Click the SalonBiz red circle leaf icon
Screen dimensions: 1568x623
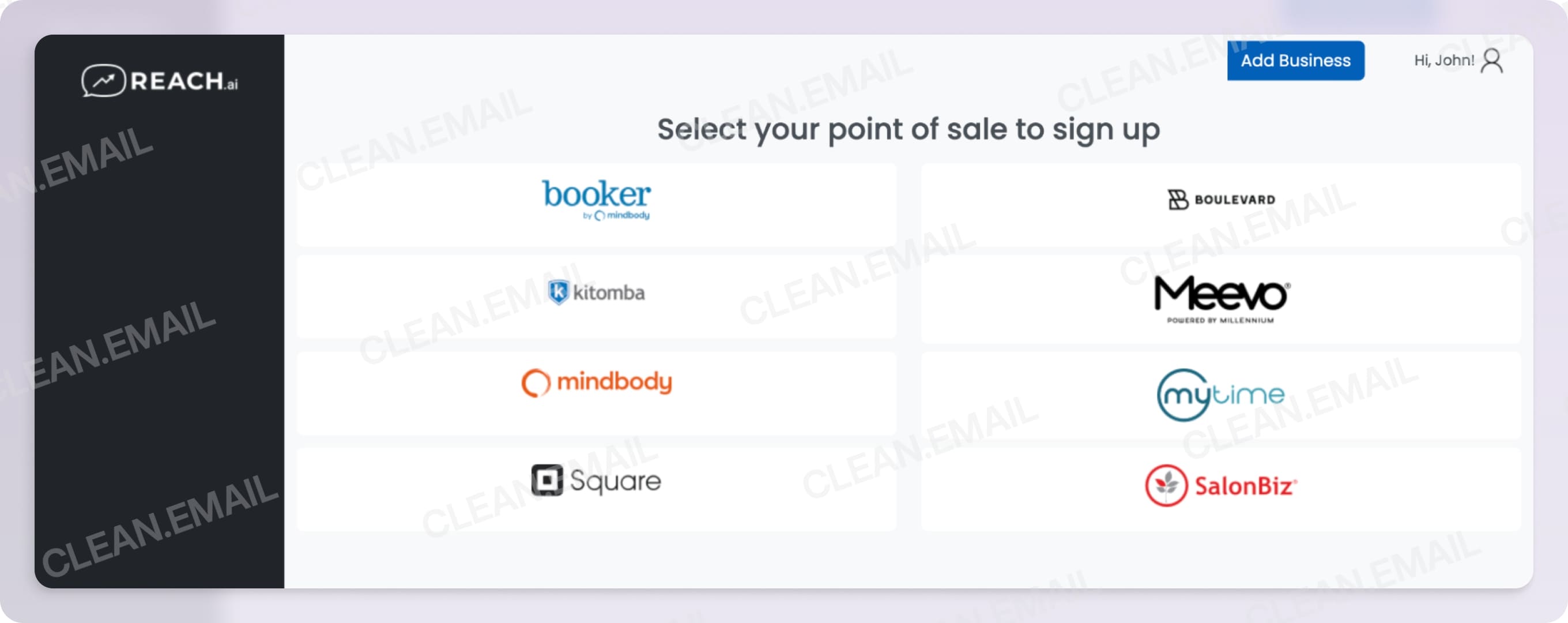pos(1166,485)
